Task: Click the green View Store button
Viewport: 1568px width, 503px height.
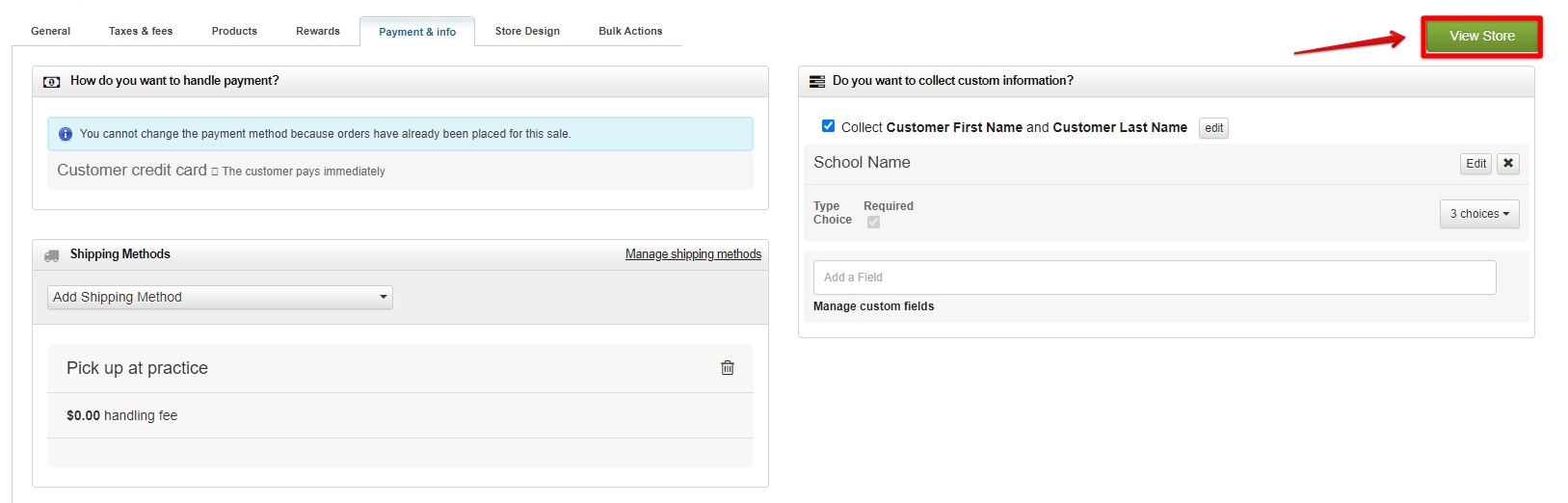Action: tap(1482, 37)
